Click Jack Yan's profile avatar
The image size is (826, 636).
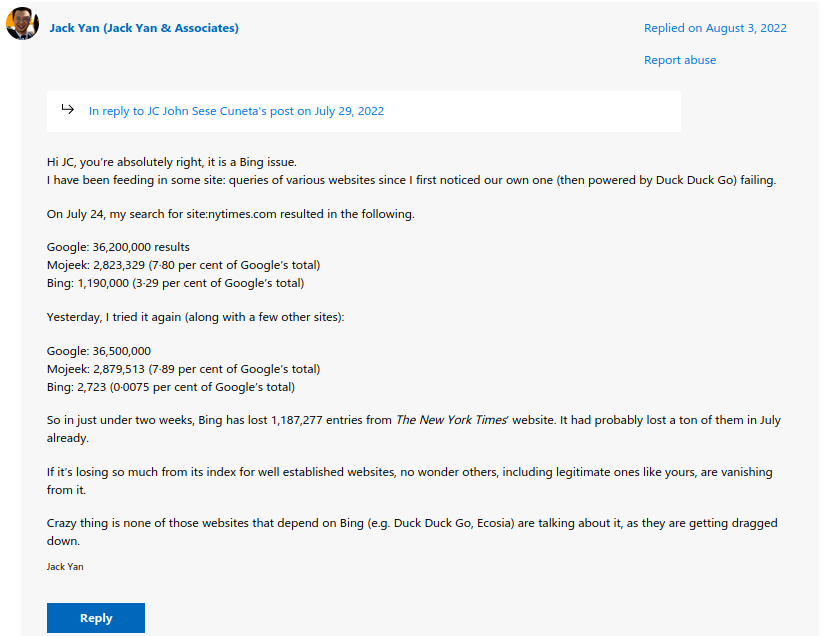click(x=22, y=24)
